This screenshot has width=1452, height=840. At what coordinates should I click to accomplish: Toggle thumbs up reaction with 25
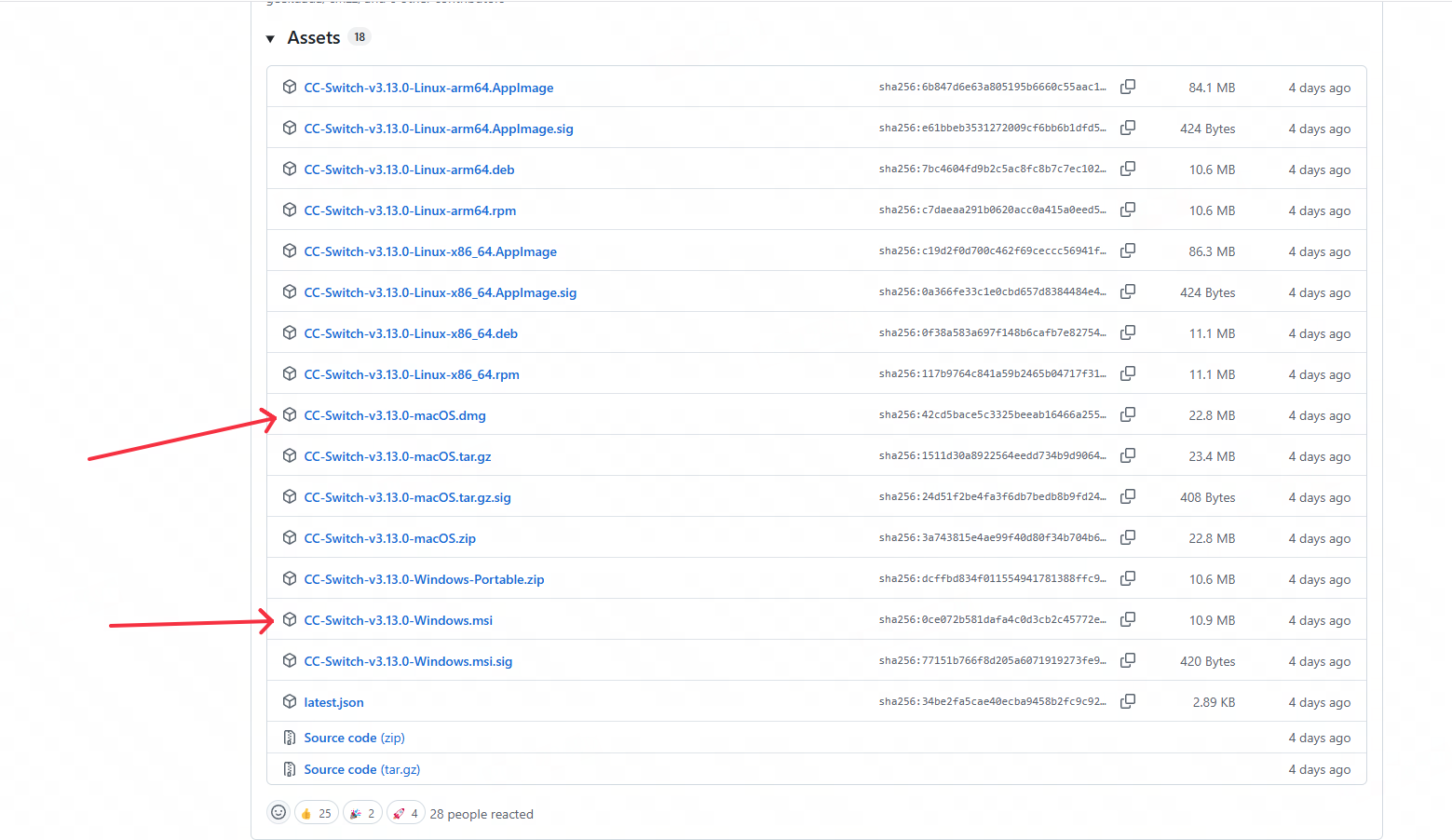[316, 813]
